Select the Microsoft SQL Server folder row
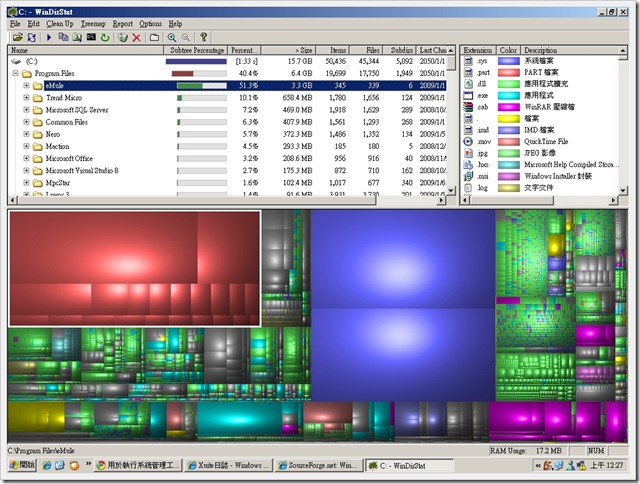The width and height of the screenshot is (640, 484). 82,110
